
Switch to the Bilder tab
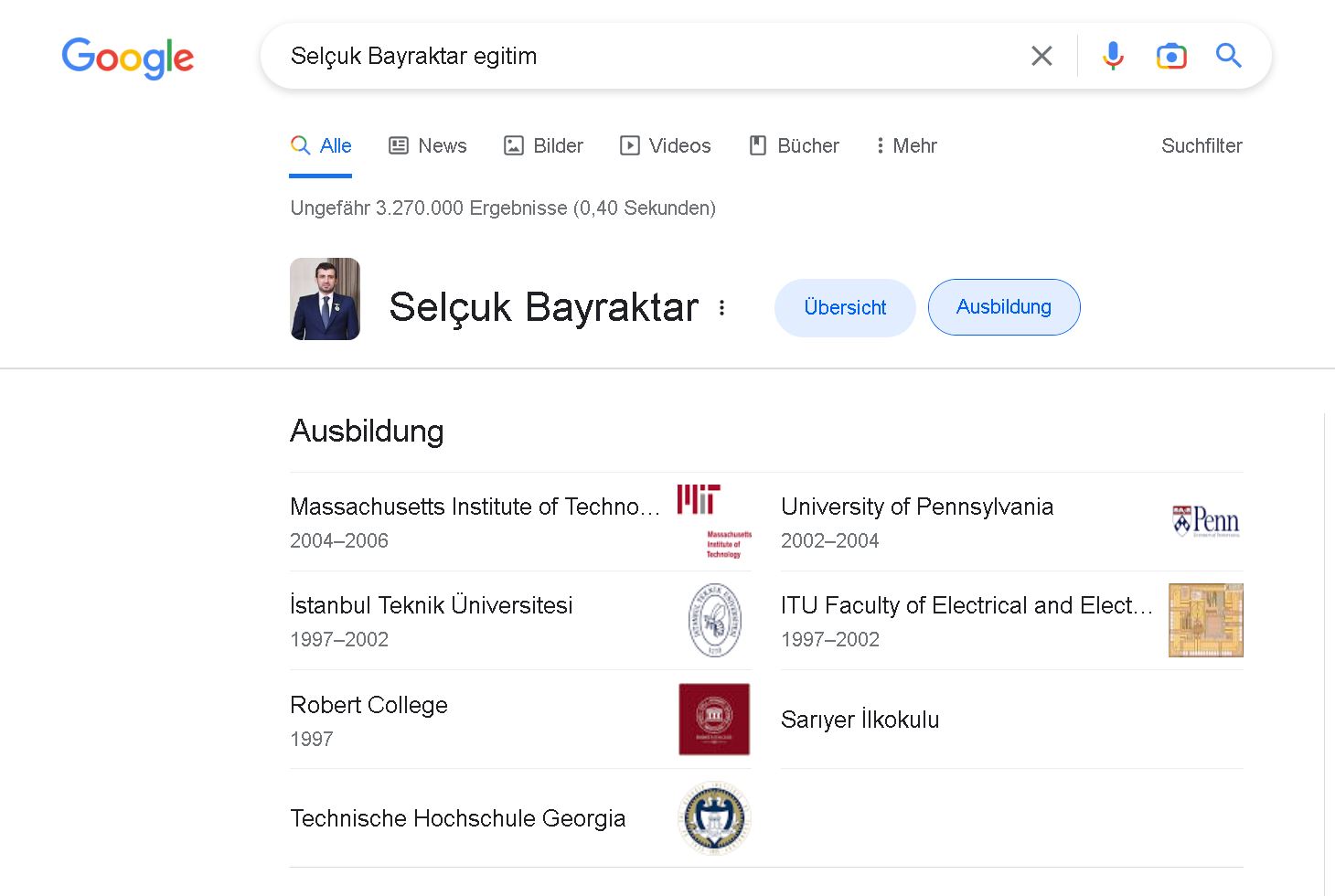coord(544,145)
